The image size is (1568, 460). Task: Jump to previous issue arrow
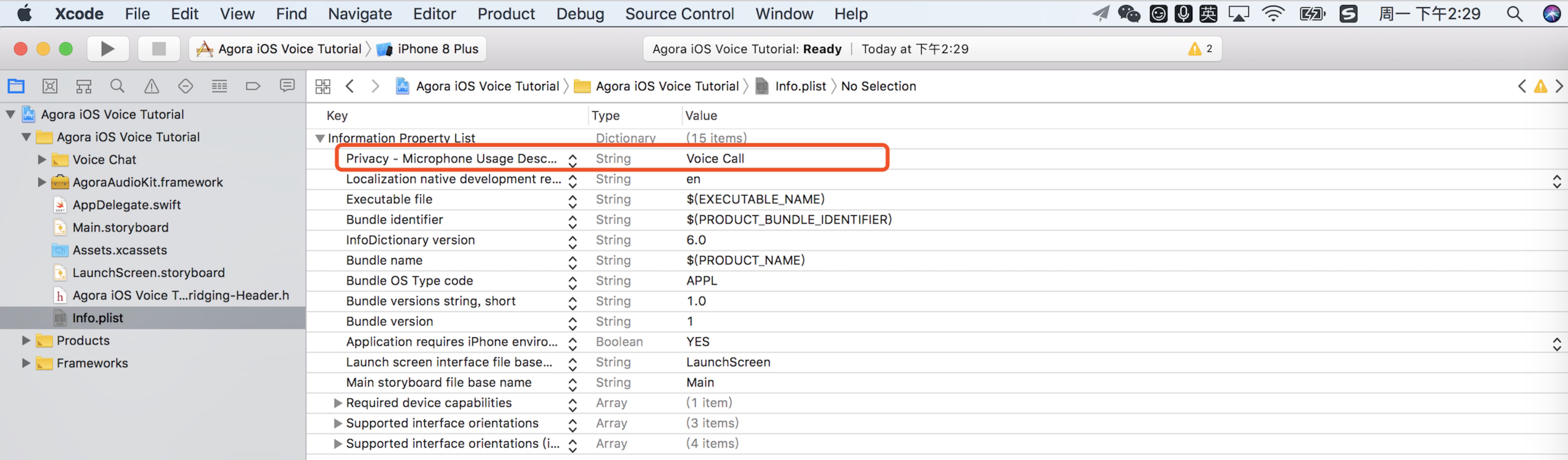(1522, 86)
